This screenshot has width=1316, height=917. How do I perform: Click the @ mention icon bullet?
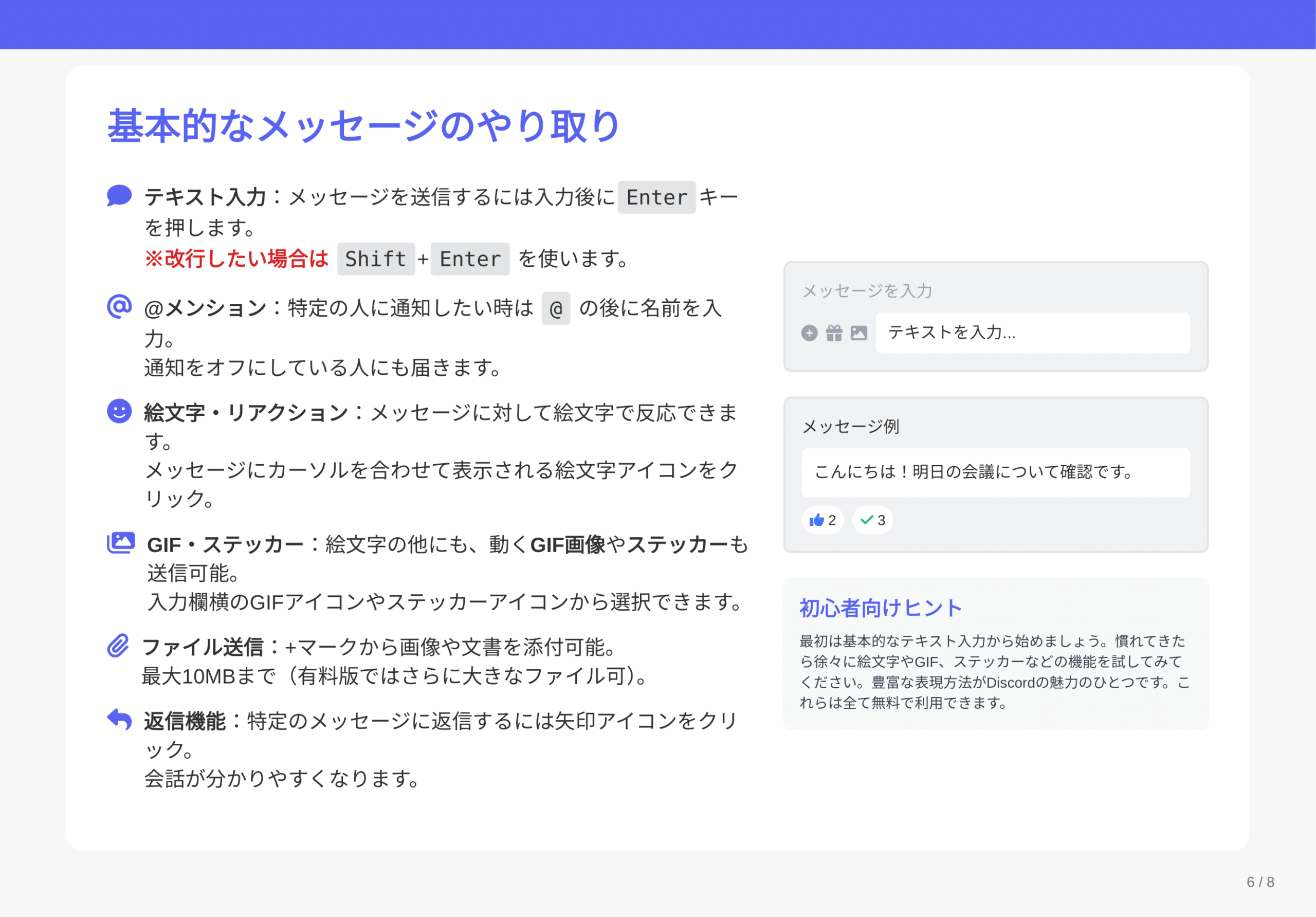119,307
